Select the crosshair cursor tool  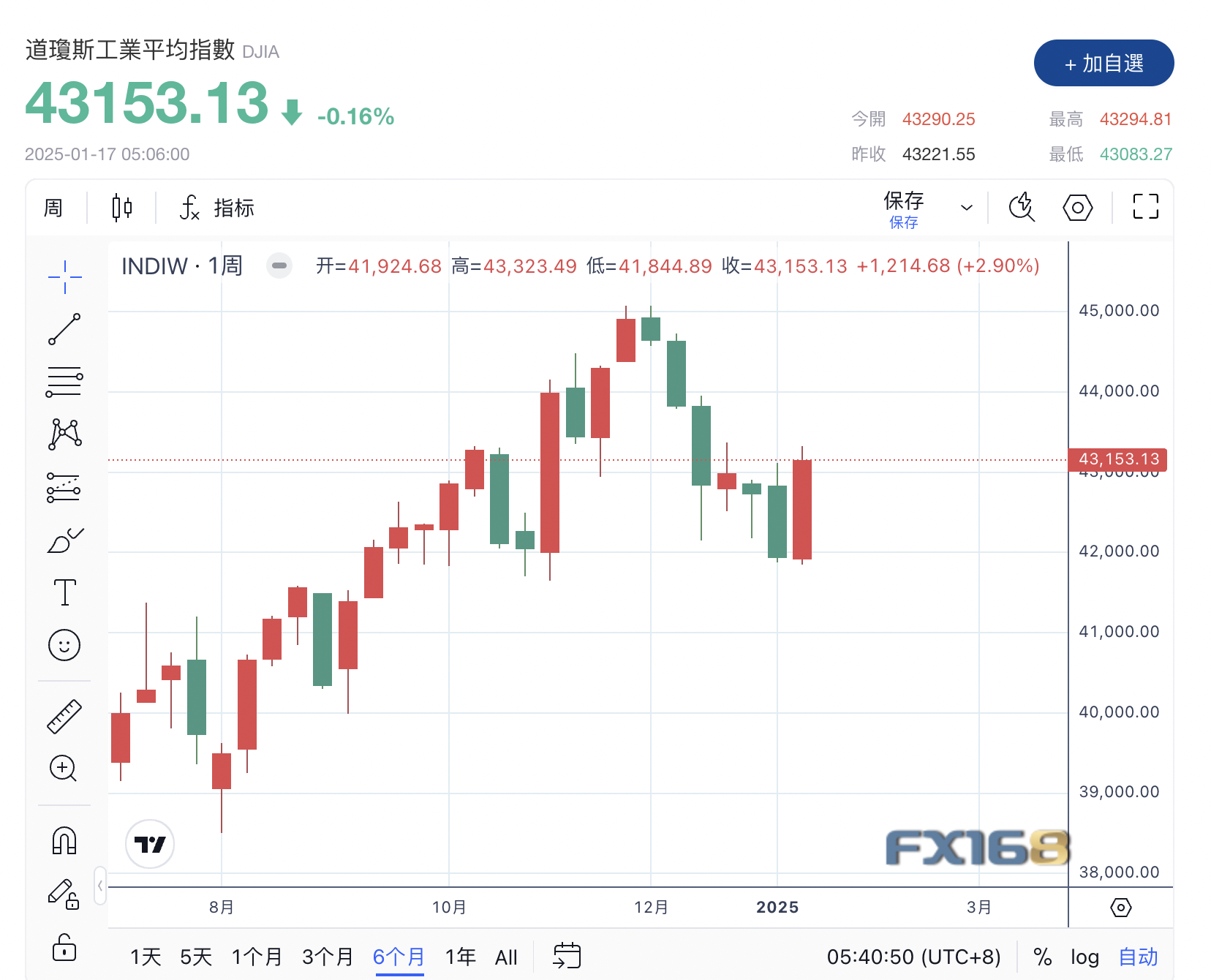64,277
